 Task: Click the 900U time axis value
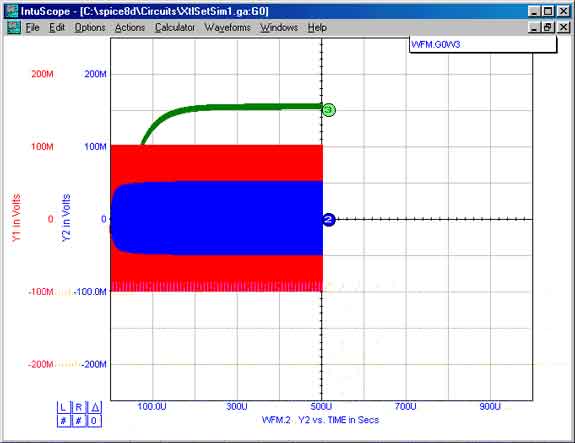(490, 406)
